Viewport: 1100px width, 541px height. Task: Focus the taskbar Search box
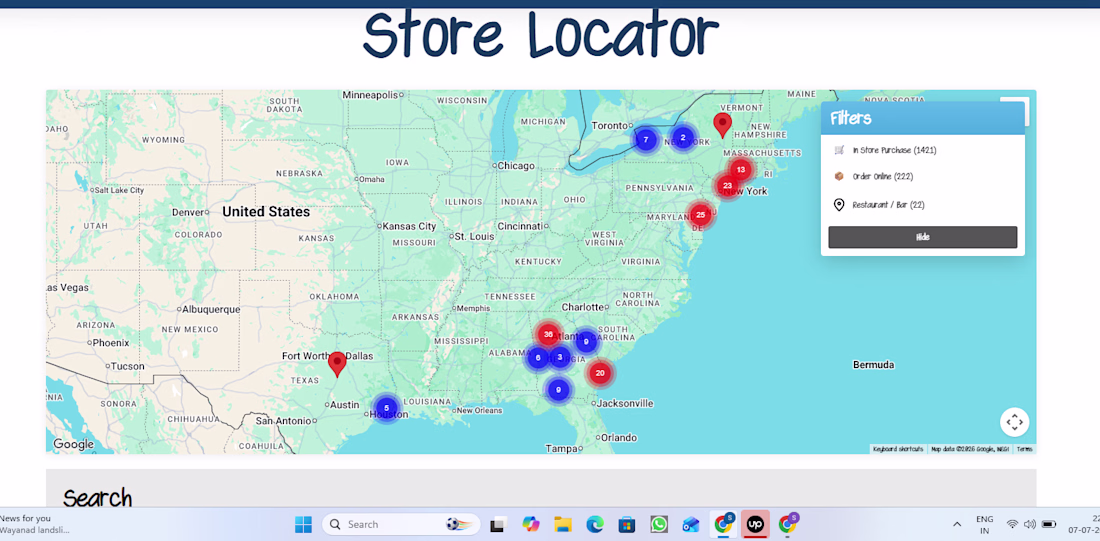(x=401, y=524)
